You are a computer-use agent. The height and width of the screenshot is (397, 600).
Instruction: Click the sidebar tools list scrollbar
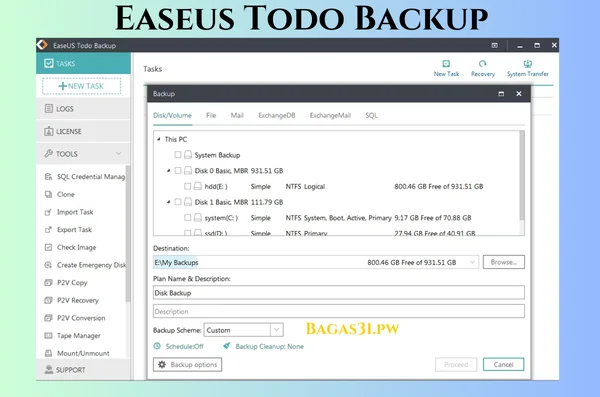[x=128, y=234]
